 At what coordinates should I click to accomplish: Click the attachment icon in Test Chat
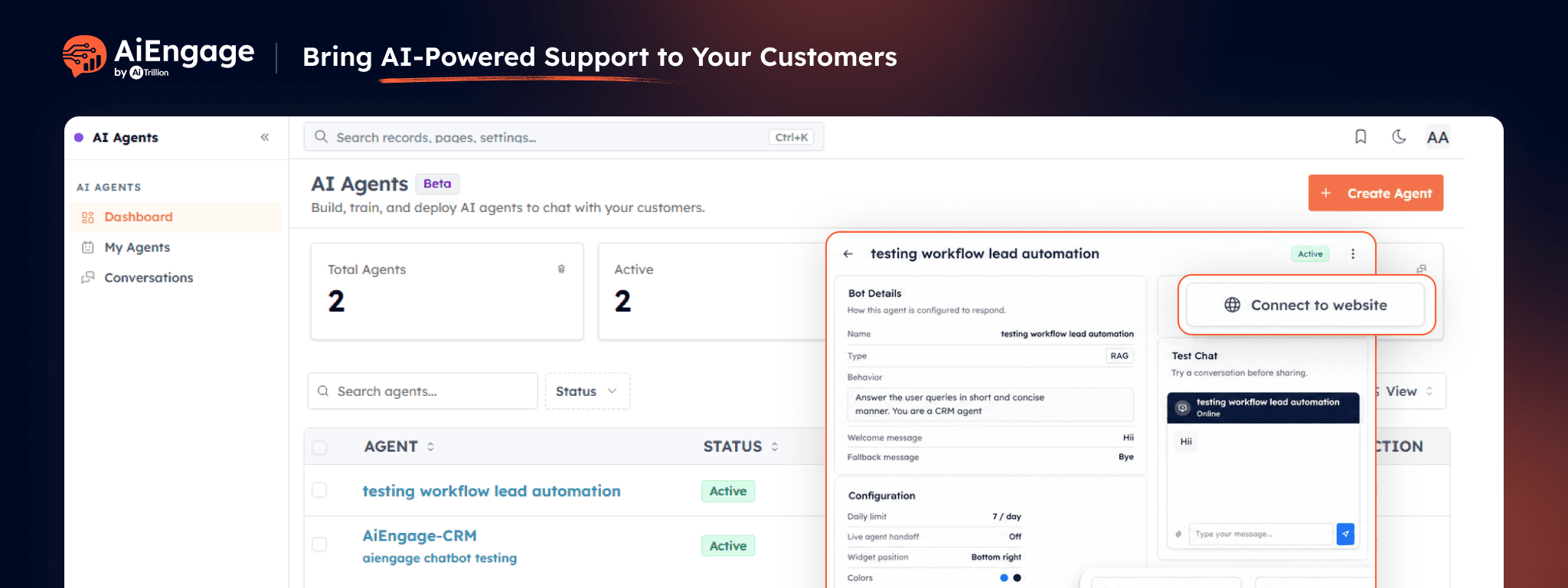1178,534
